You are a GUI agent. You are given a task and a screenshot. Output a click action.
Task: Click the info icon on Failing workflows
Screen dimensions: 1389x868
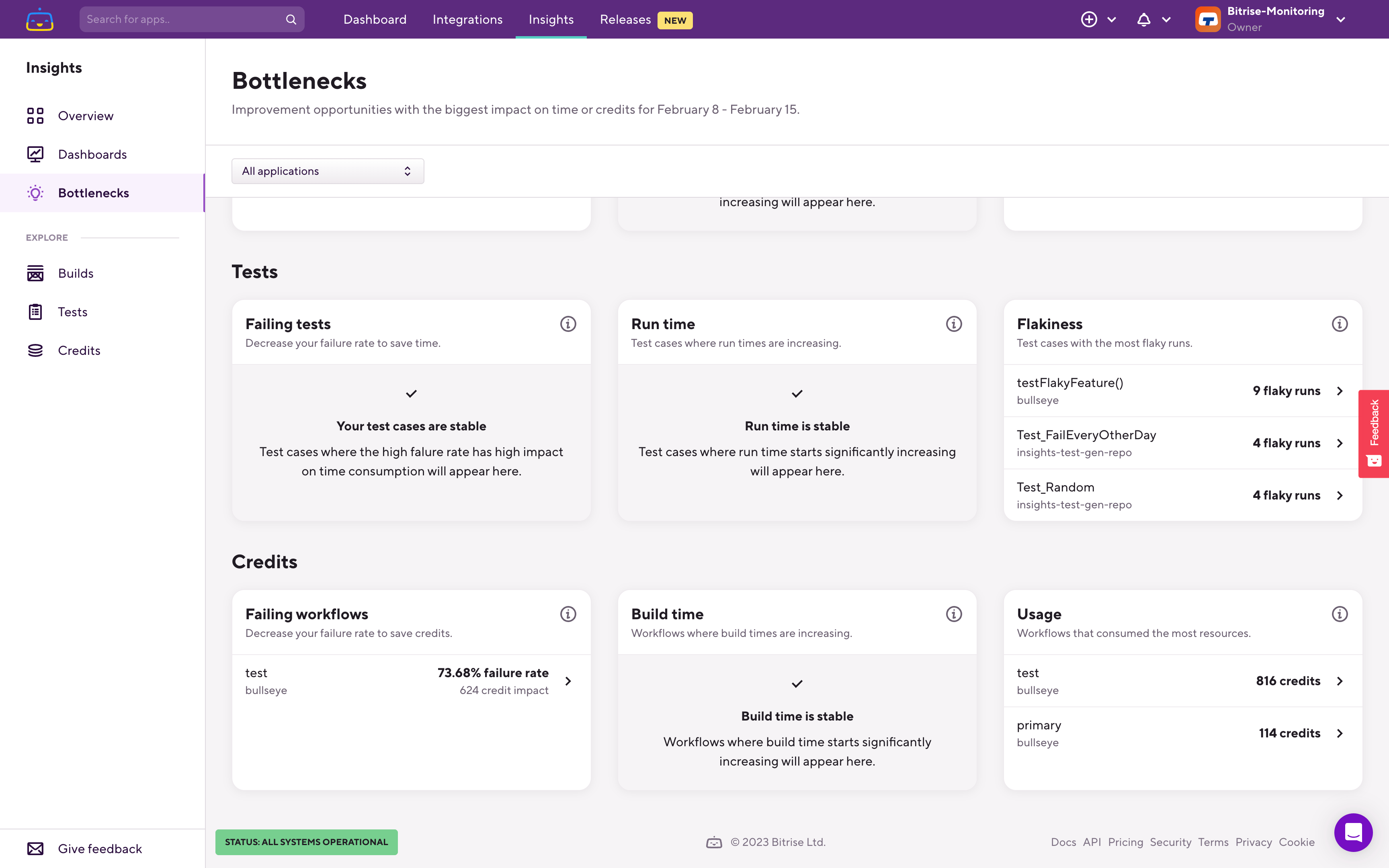(568, 614)
